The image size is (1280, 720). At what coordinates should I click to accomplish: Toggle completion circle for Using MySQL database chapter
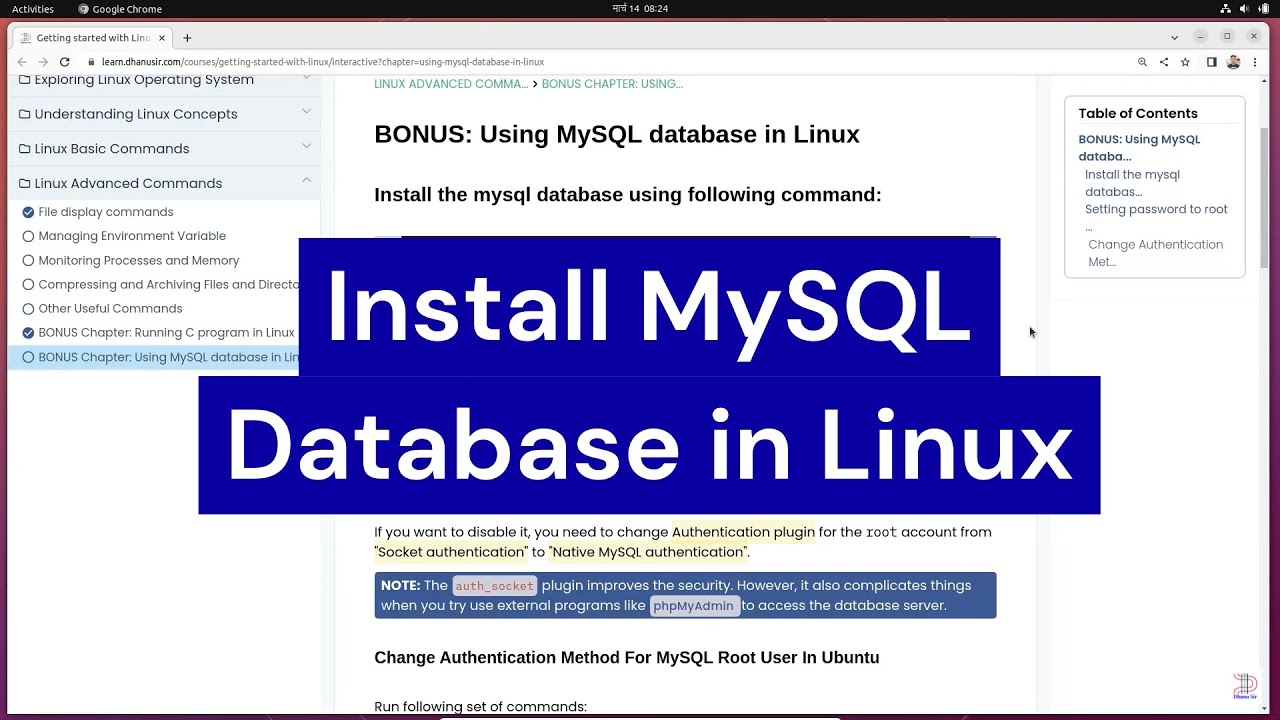pos(28,357)
